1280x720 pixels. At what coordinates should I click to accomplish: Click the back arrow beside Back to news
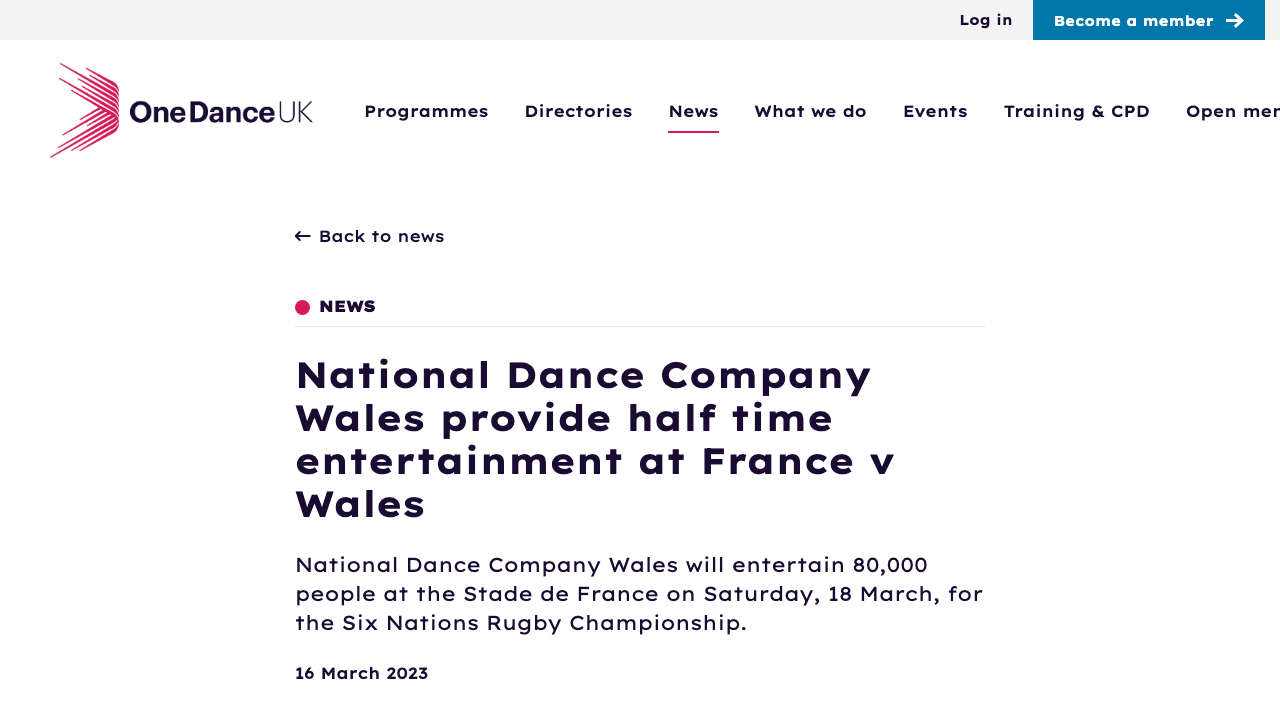[x=302, y=234]
